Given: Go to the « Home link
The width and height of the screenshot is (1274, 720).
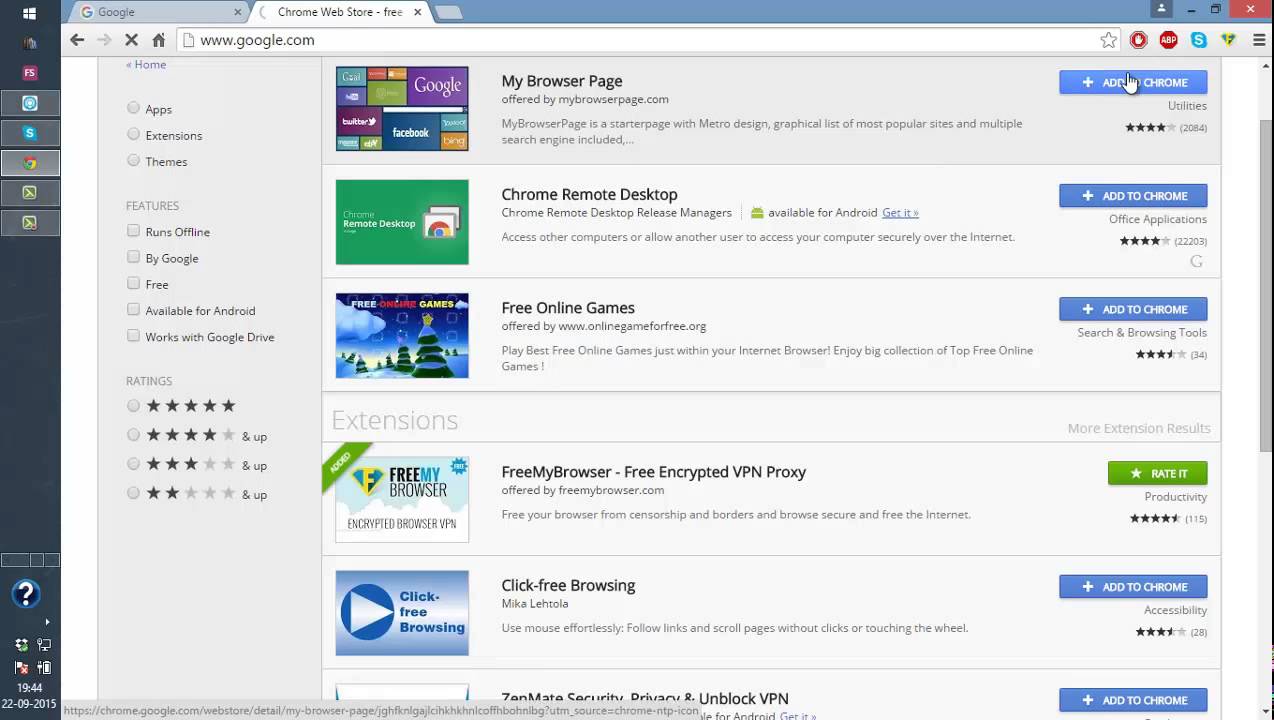Looking at the screenshot, I should [146, 64].
